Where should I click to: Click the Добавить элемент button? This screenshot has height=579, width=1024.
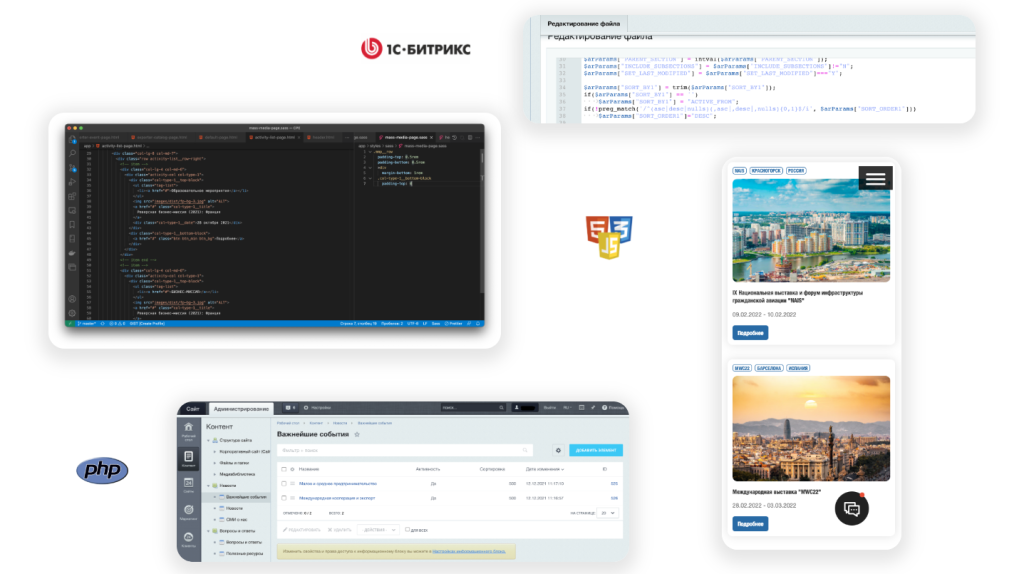596,451
